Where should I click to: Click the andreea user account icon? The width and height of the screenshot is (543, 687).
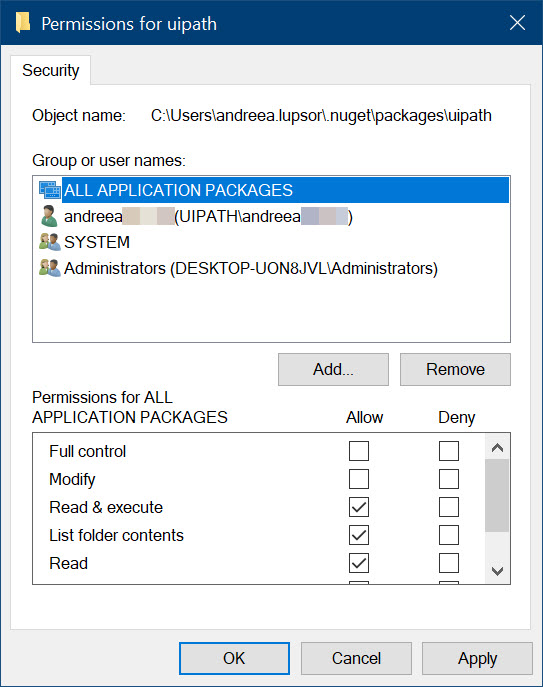click(49, 216)
